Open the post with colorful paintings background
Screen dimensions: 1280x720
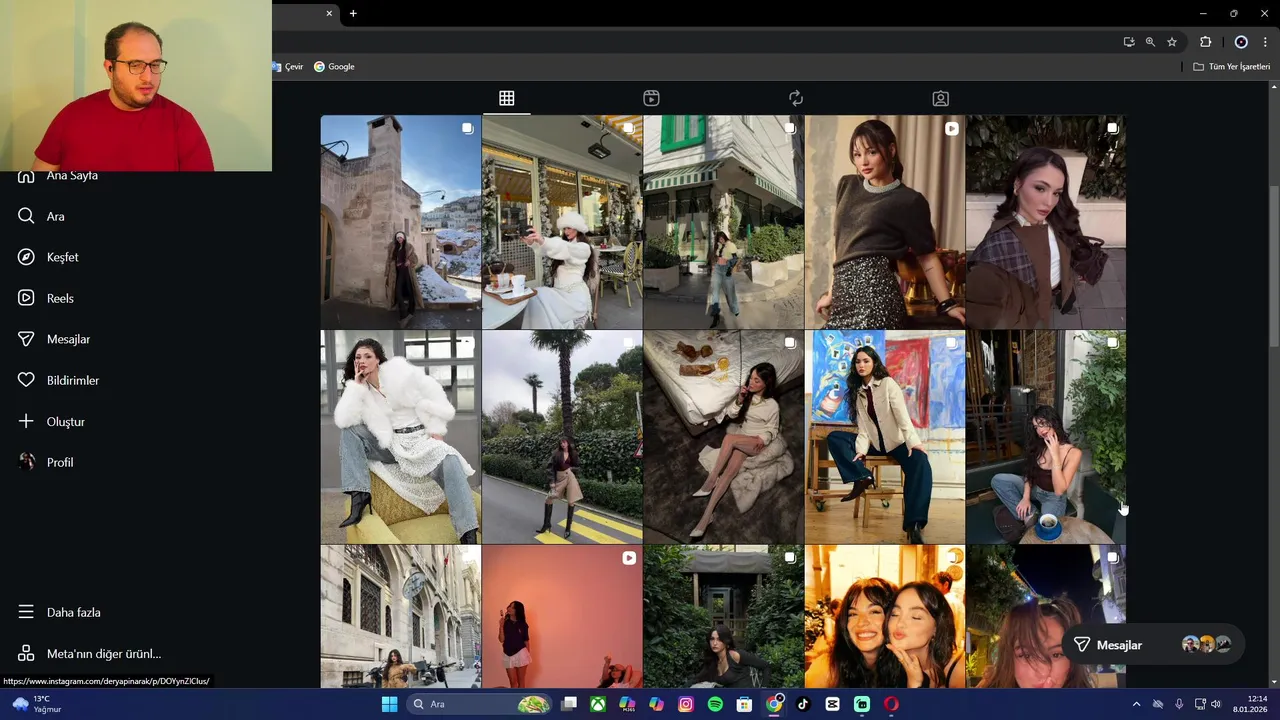tap(884, 437)
